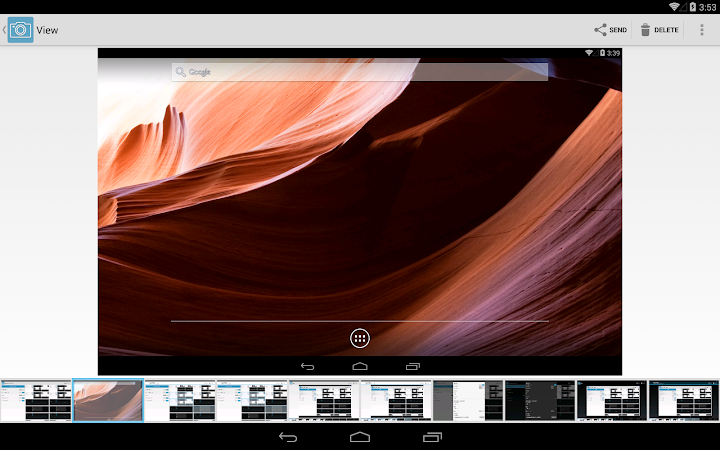This screenshot has height=450, width=720.
Task: Open the ninth thumbnail in the filmstrip
Action: 612,400
